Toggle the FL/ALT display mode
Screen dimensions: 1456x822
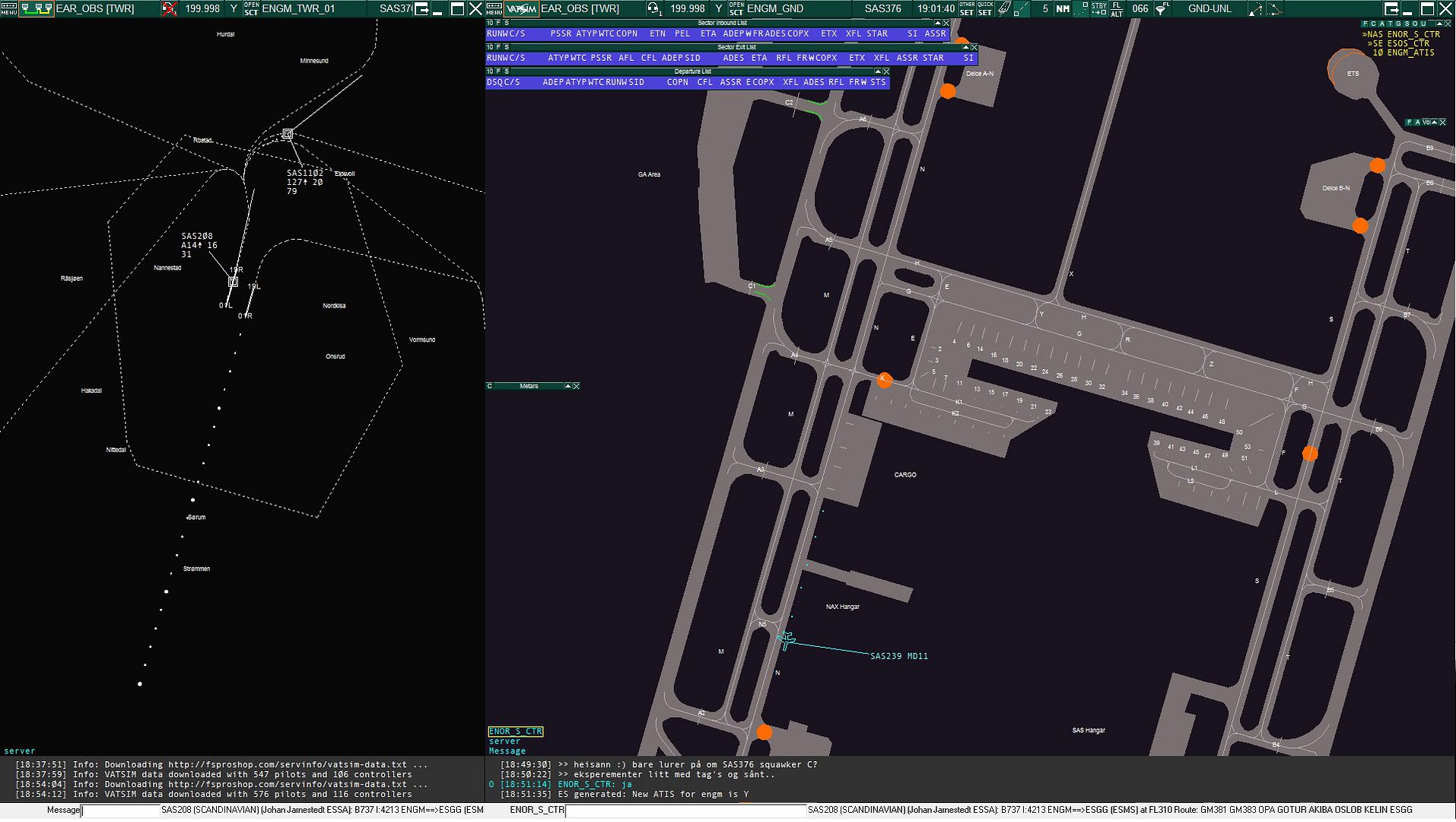pyautogui.click(x=1117, y=8)
